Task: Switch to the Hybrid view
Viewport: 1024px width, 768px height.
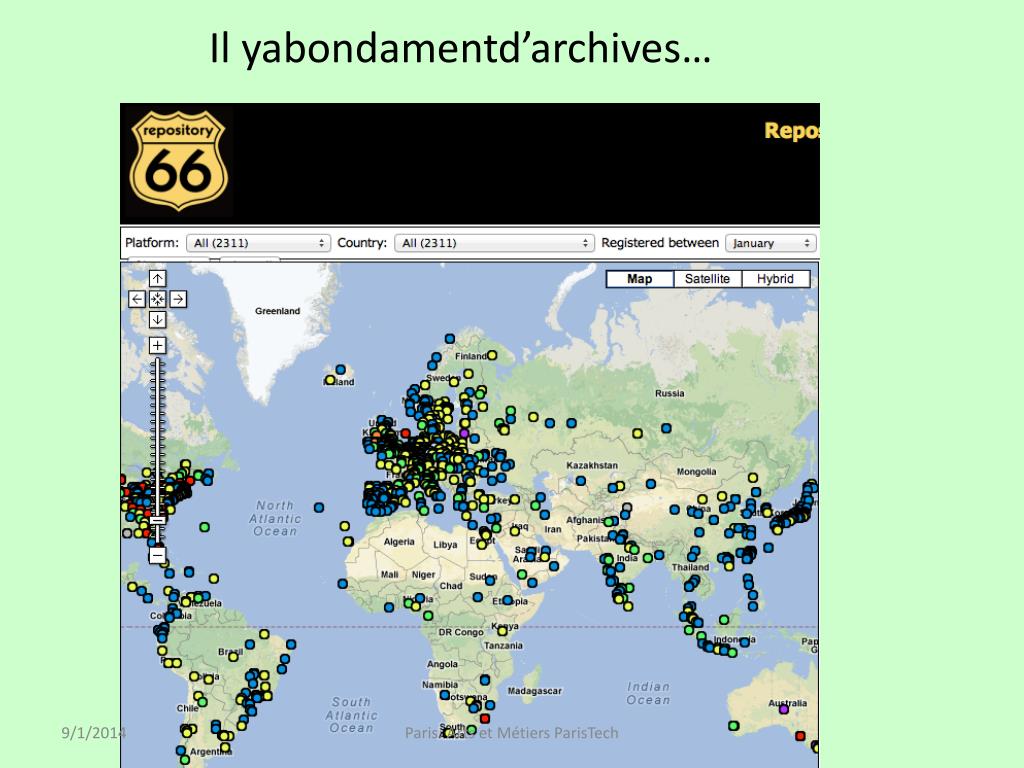Action: coord(775,279)
